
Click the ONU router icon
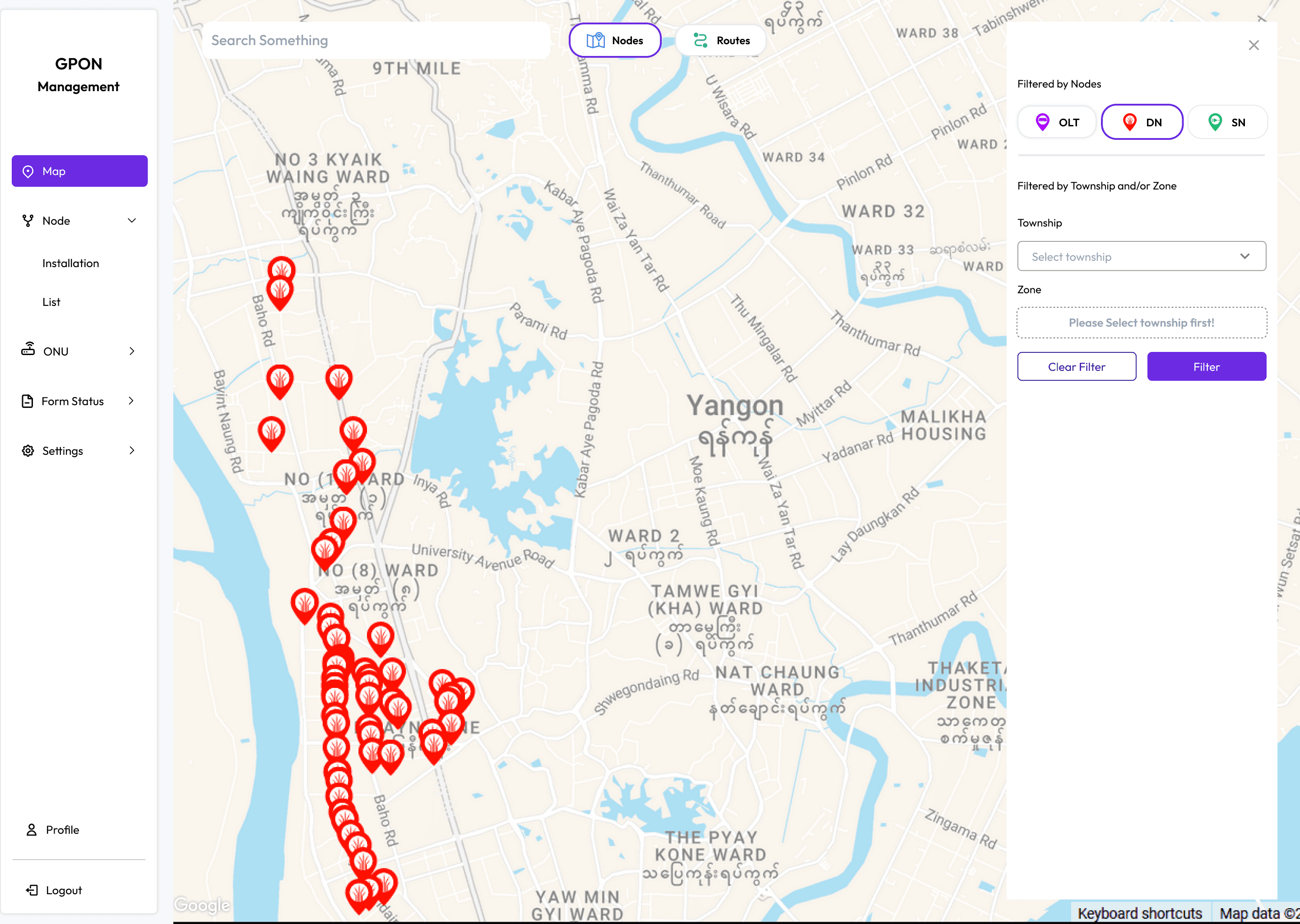pos(28,349)
